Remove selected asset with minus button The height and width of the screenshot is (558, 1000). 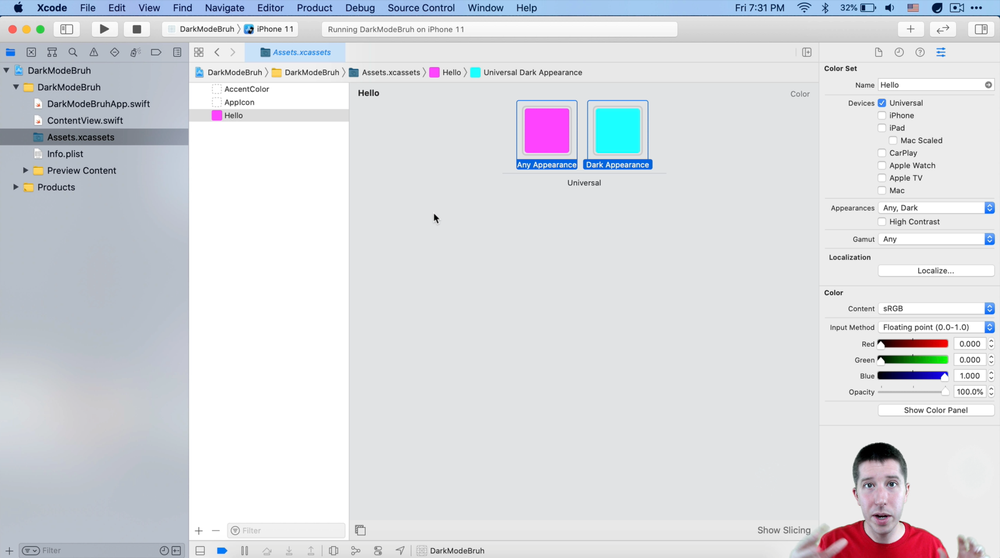(x=216, y=531)
